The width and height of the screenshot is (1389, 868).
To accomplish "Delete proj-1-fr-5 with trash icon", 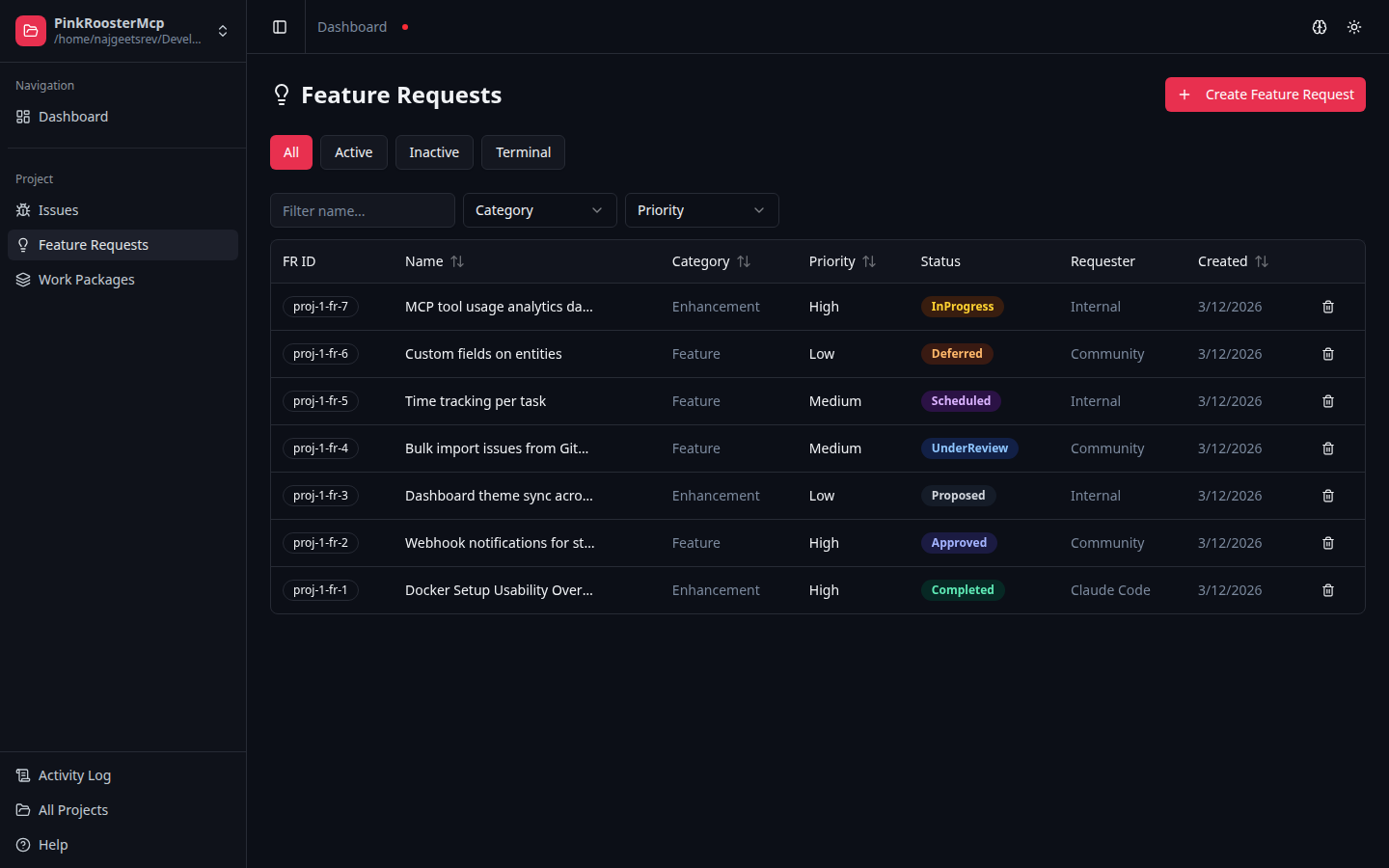I will [1328, 401].
